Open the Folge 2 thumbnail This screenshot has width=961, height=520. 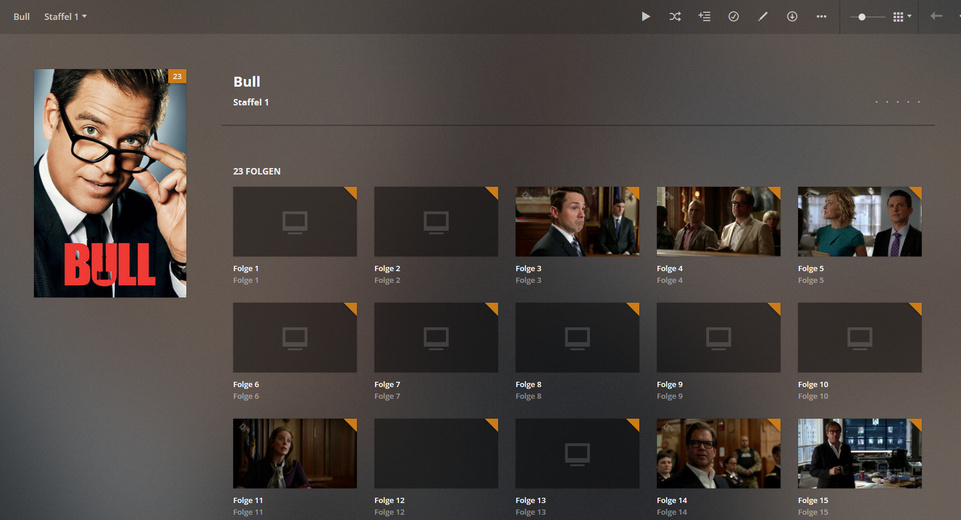(436, 221)
